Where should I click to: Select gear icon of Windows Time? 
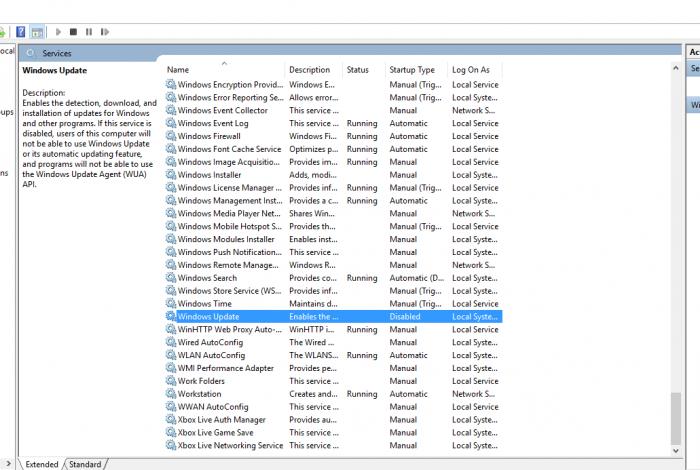click(171, 304)
